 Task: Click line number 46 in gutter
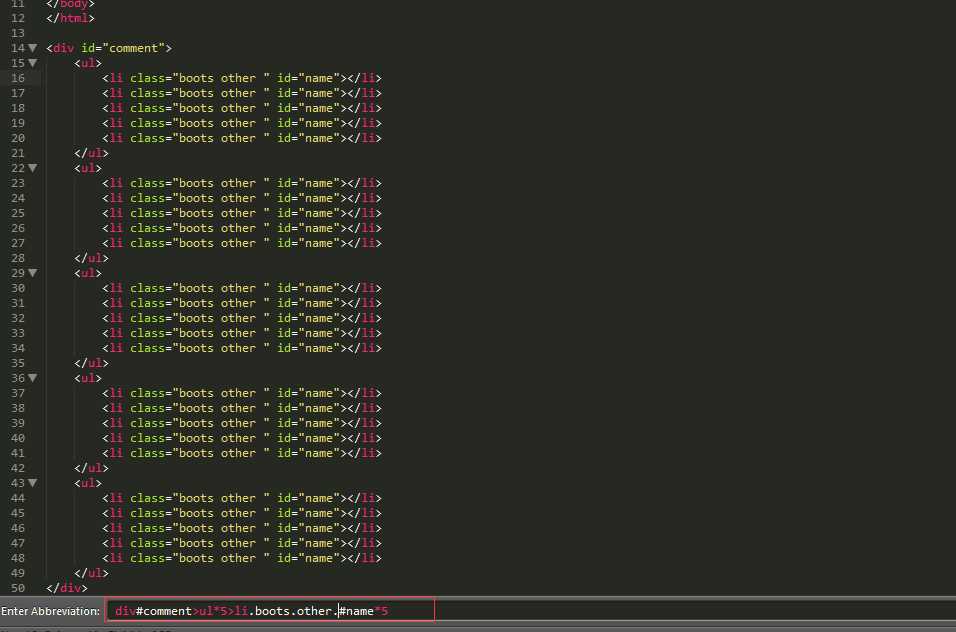18,528
